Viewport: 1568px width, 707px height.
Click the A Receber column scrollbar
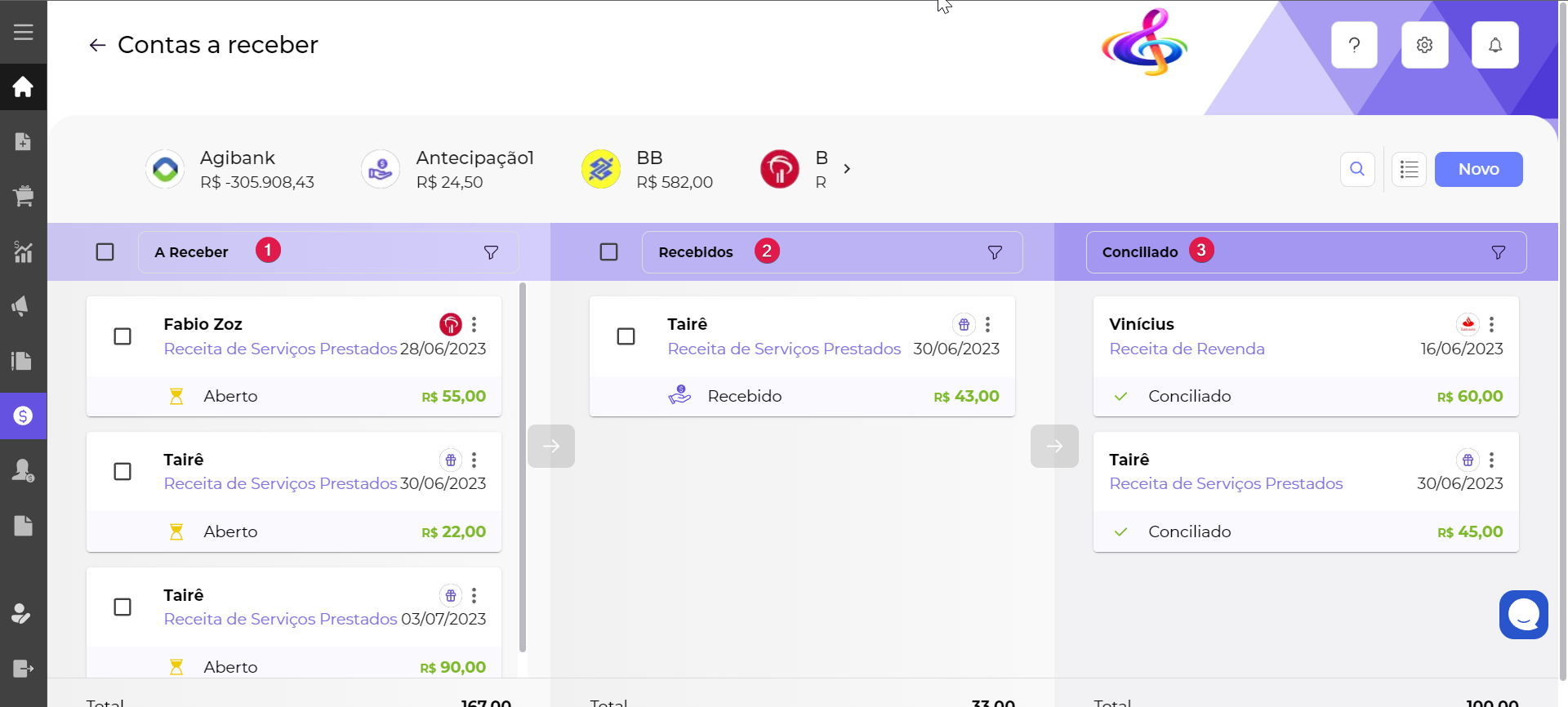[523, 467]
